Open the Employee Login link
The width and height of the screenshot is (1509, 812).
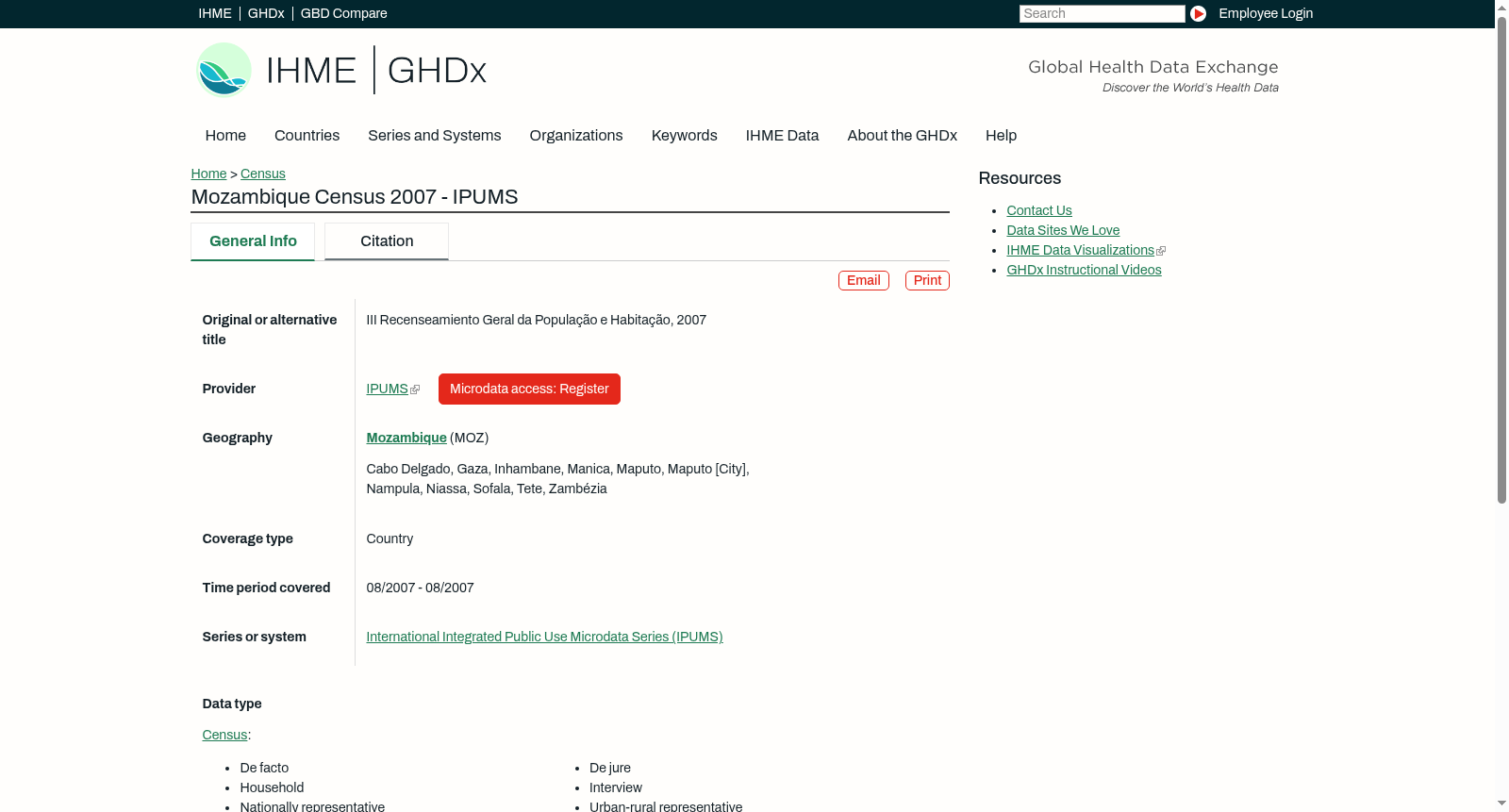coord(1266,13)
